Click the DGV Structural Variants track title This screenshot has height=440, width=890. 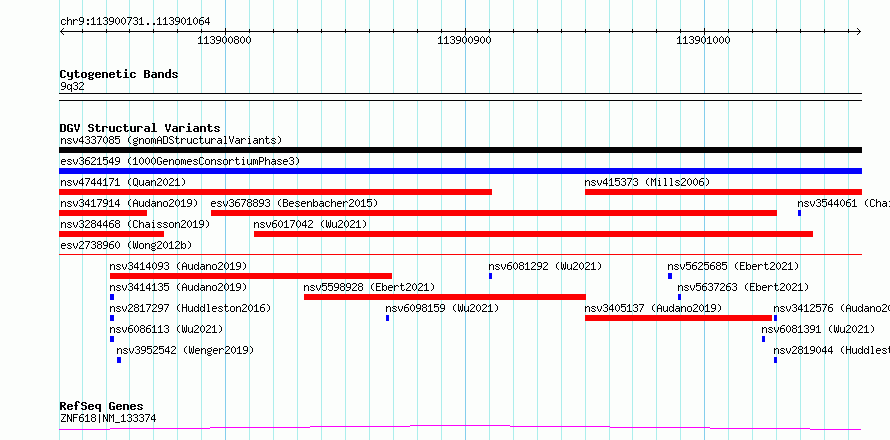tap(140, 128)
